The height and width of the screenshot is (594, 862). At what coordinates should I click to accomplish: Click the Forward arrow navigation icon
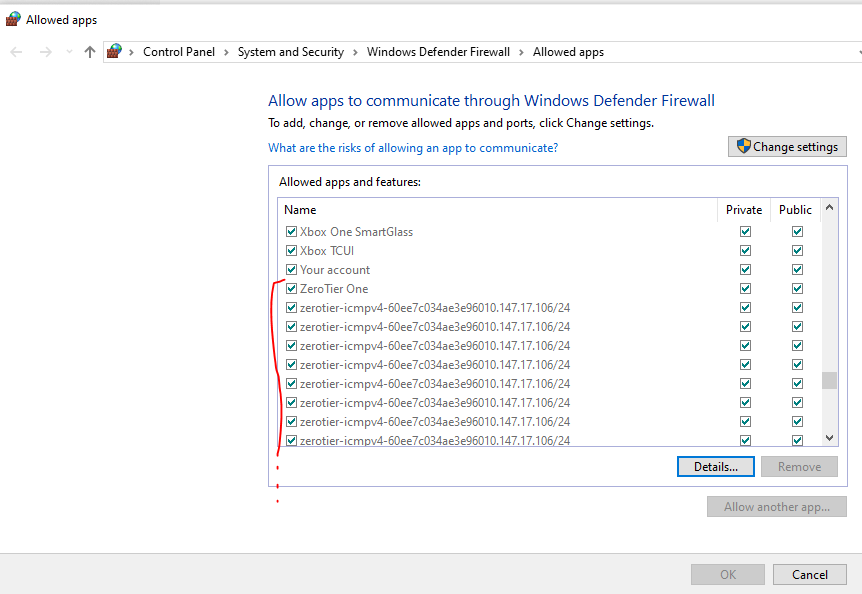click(x=45, y=52)
